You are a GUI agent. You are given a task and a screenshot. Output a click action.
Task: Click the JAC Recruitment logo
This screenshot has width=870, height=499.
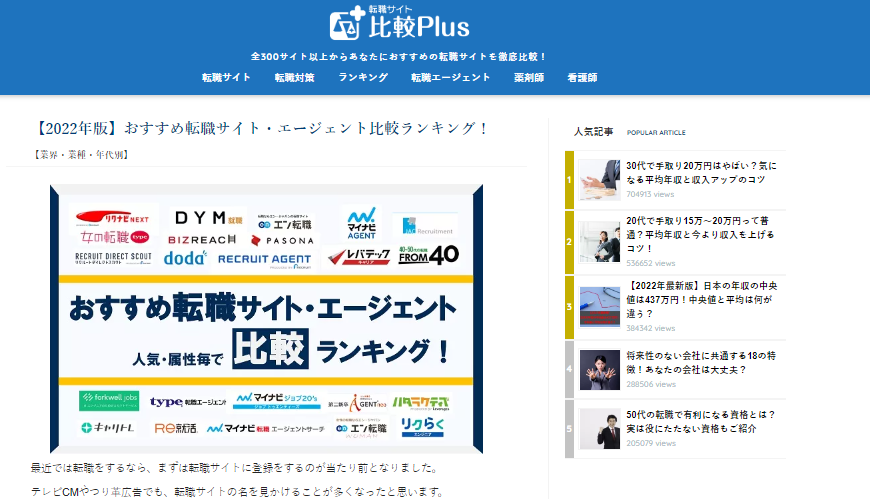[x=427, y=226]
